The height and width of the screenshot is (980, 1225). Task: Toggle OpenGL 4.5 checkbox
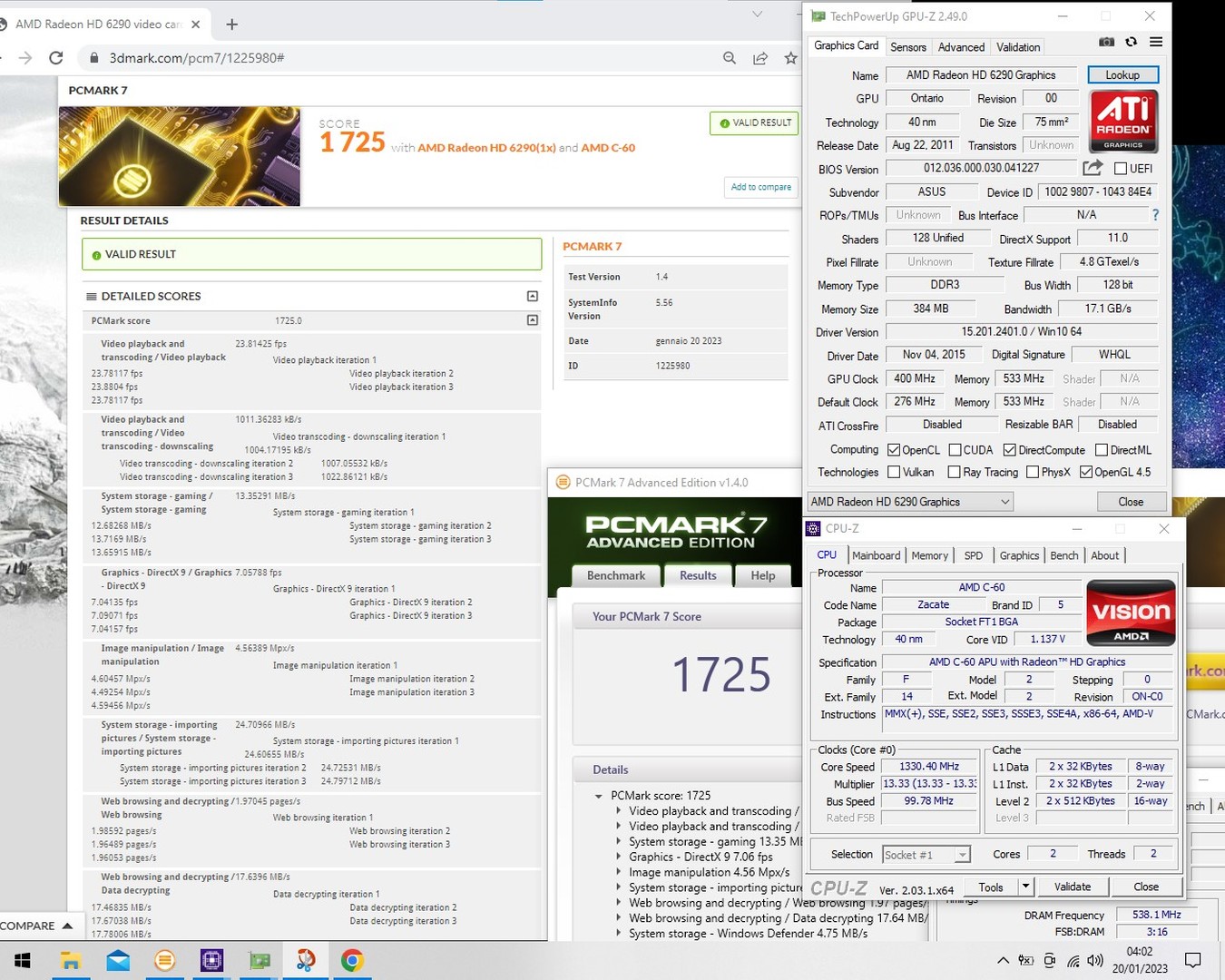pyautogui.click(x=1085, y=472)
